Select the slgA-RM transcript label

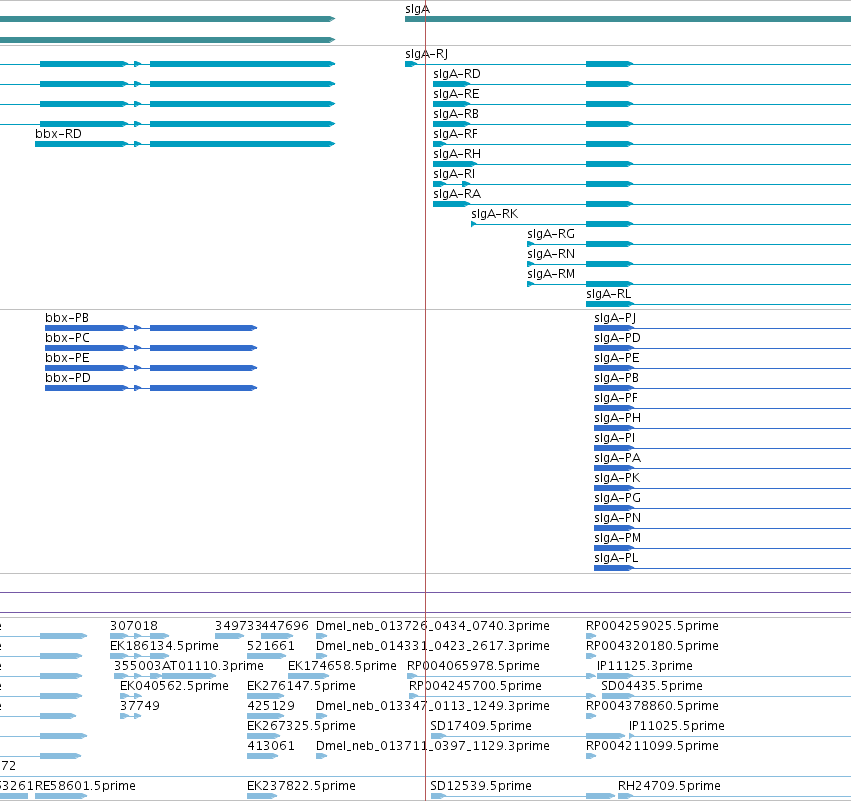click(551, 275)
